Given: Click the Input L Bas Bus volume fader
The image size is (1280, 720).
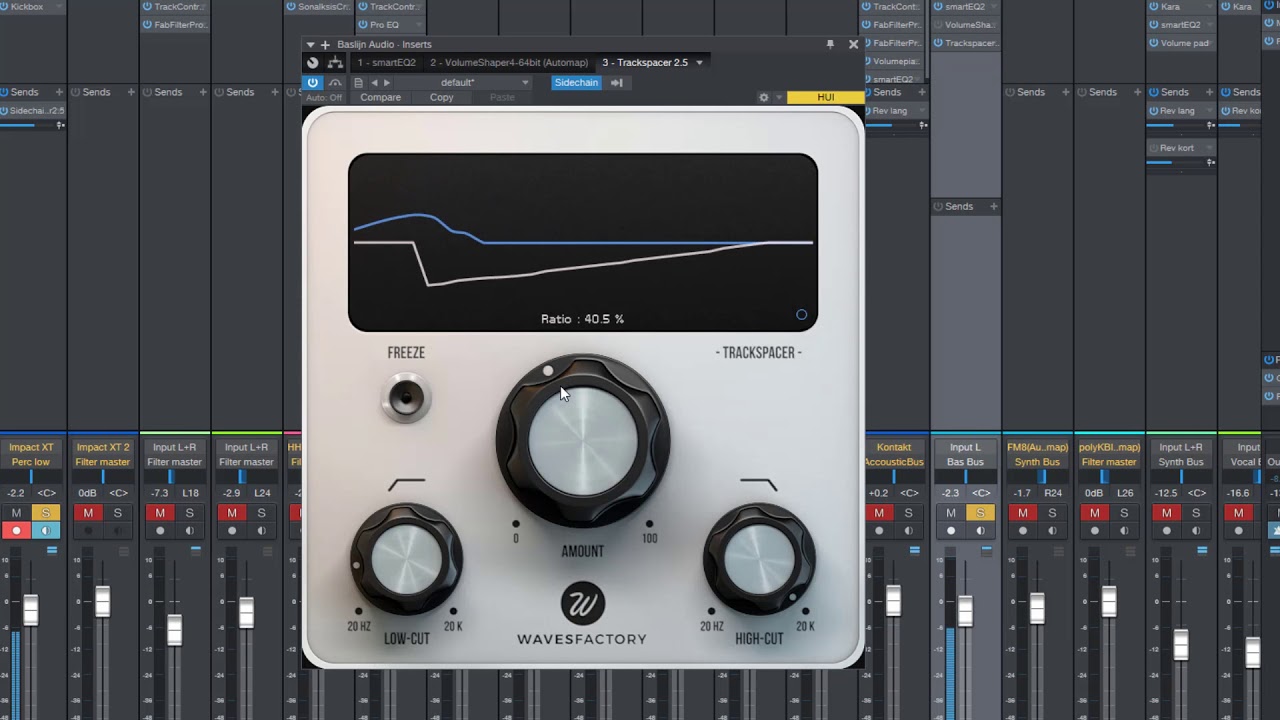Looking at the screenshot, I should point(965,610).
